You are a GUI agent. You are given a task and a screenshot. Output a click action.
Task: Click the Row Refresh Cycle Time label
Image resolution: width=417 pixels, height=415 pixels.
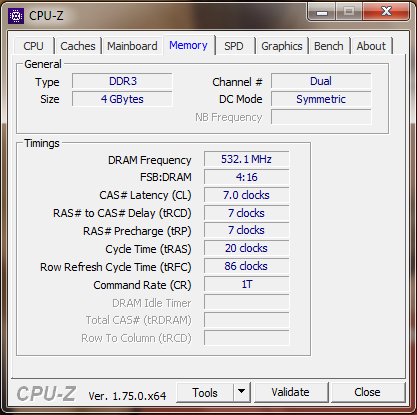[116, 267]
